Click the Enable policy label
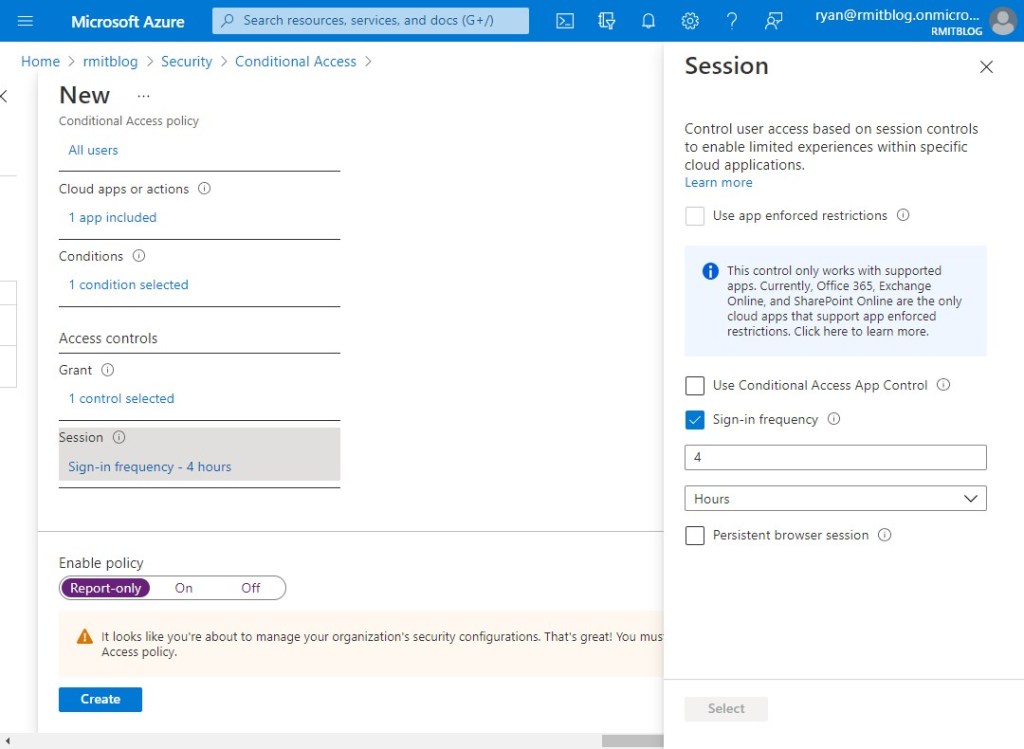This screenshot has height=749, width=1024. (101, 563)
